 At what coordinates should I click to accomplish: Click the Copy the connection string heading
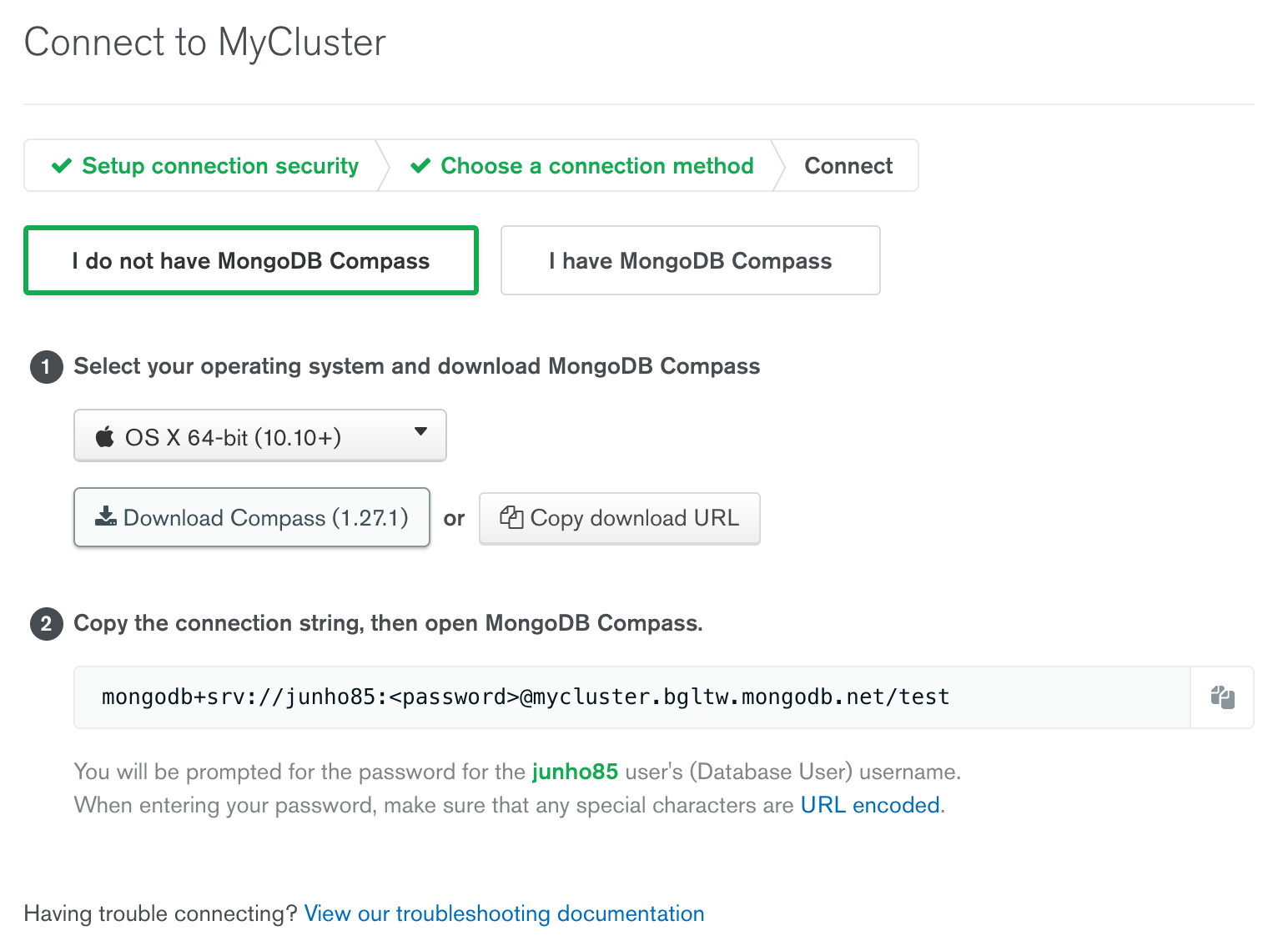[388, 623]
